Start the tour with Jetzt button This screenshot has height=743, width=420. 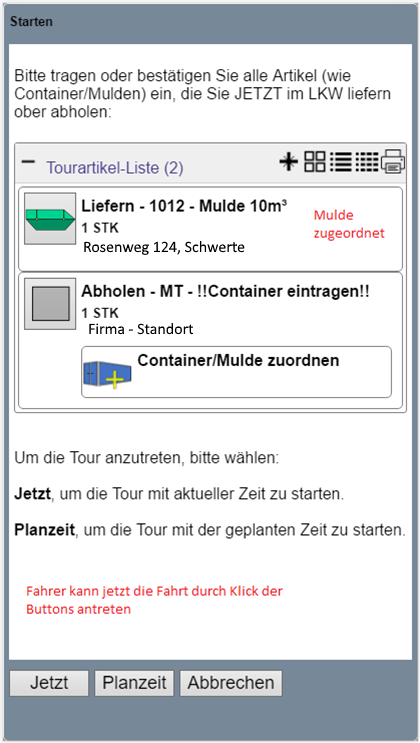49,683
